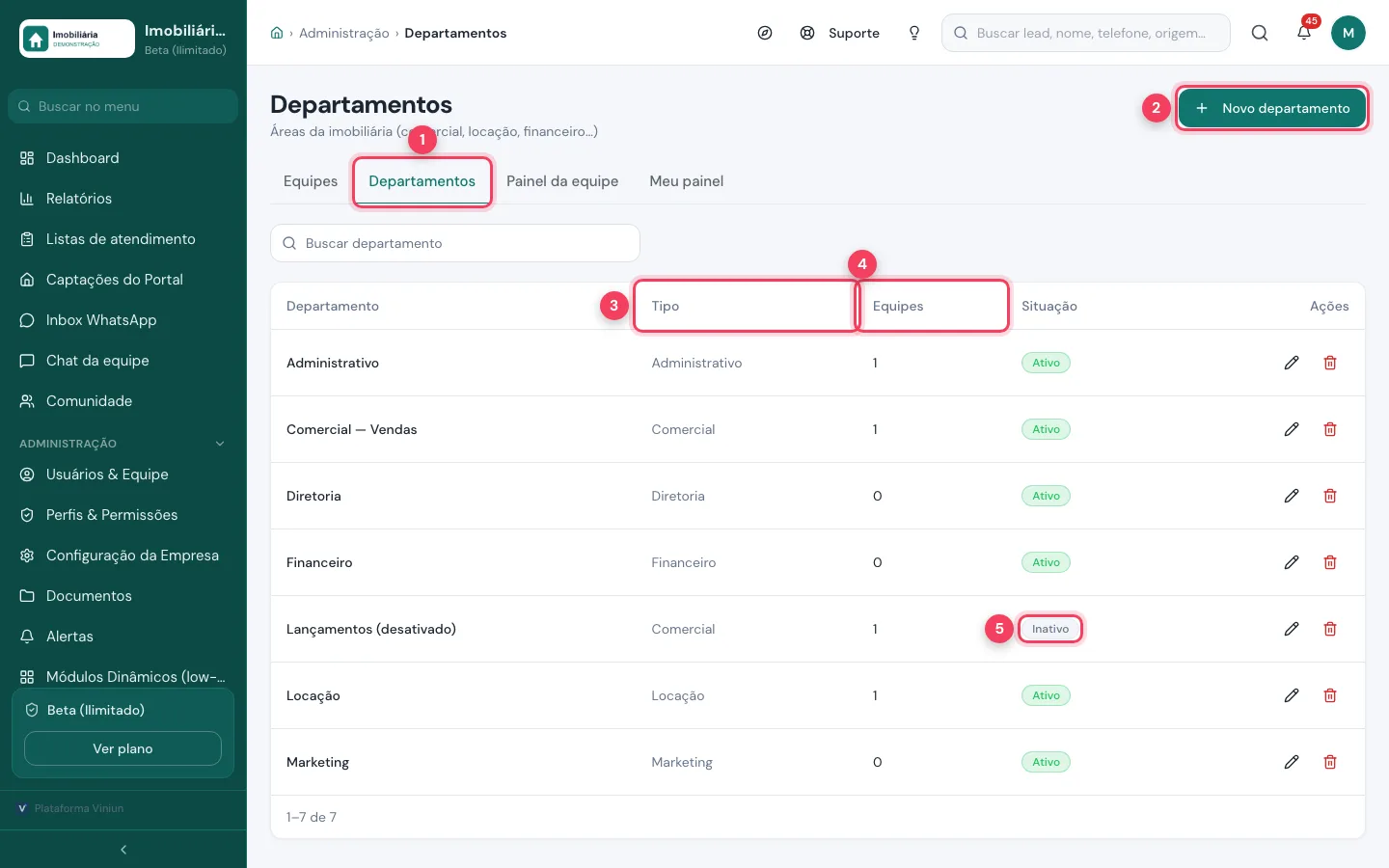1389x868 pixels.
Task: Open the Meu painel tab
Action: (x=687, y=181)
